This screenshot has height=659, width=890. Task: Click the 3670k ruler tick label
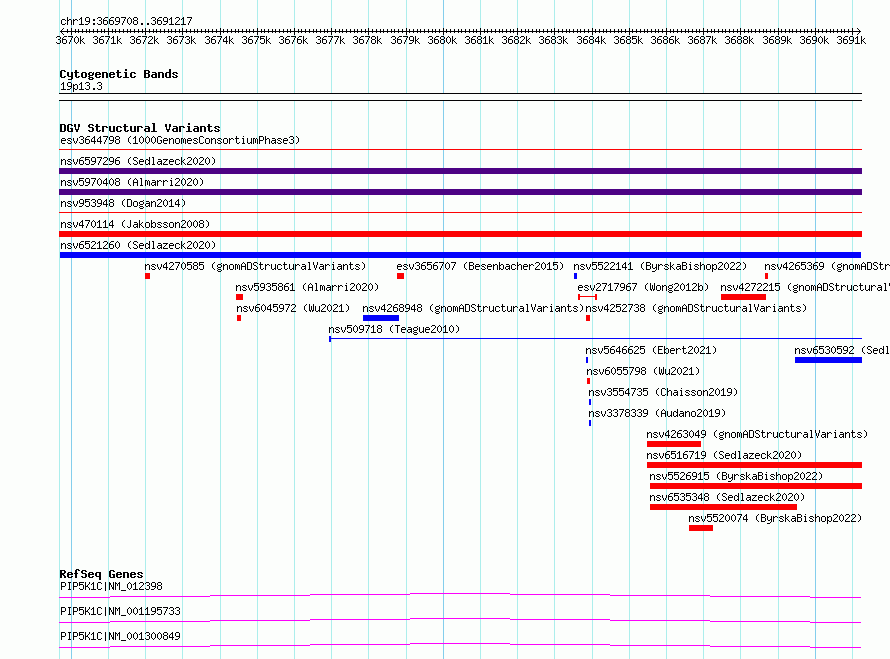pyautogui.click(x=70, y=40)
